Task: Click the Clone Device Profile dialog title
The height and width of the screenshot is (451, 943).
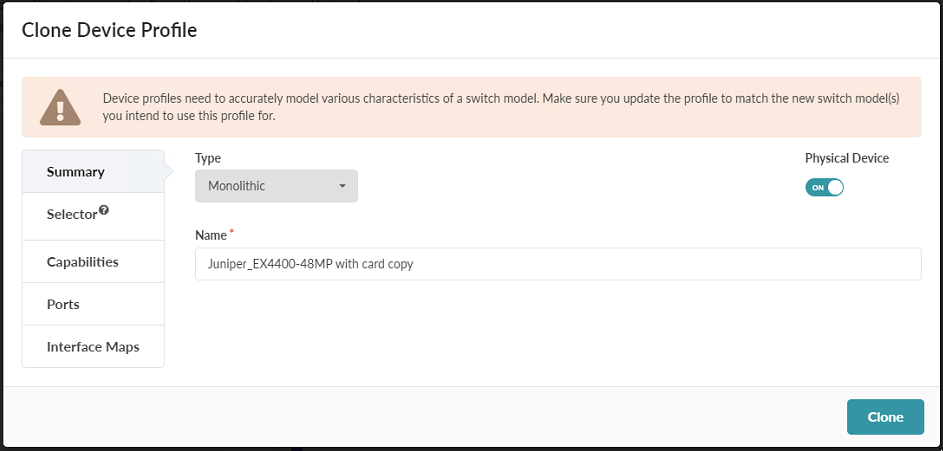Action: point(109,30)
